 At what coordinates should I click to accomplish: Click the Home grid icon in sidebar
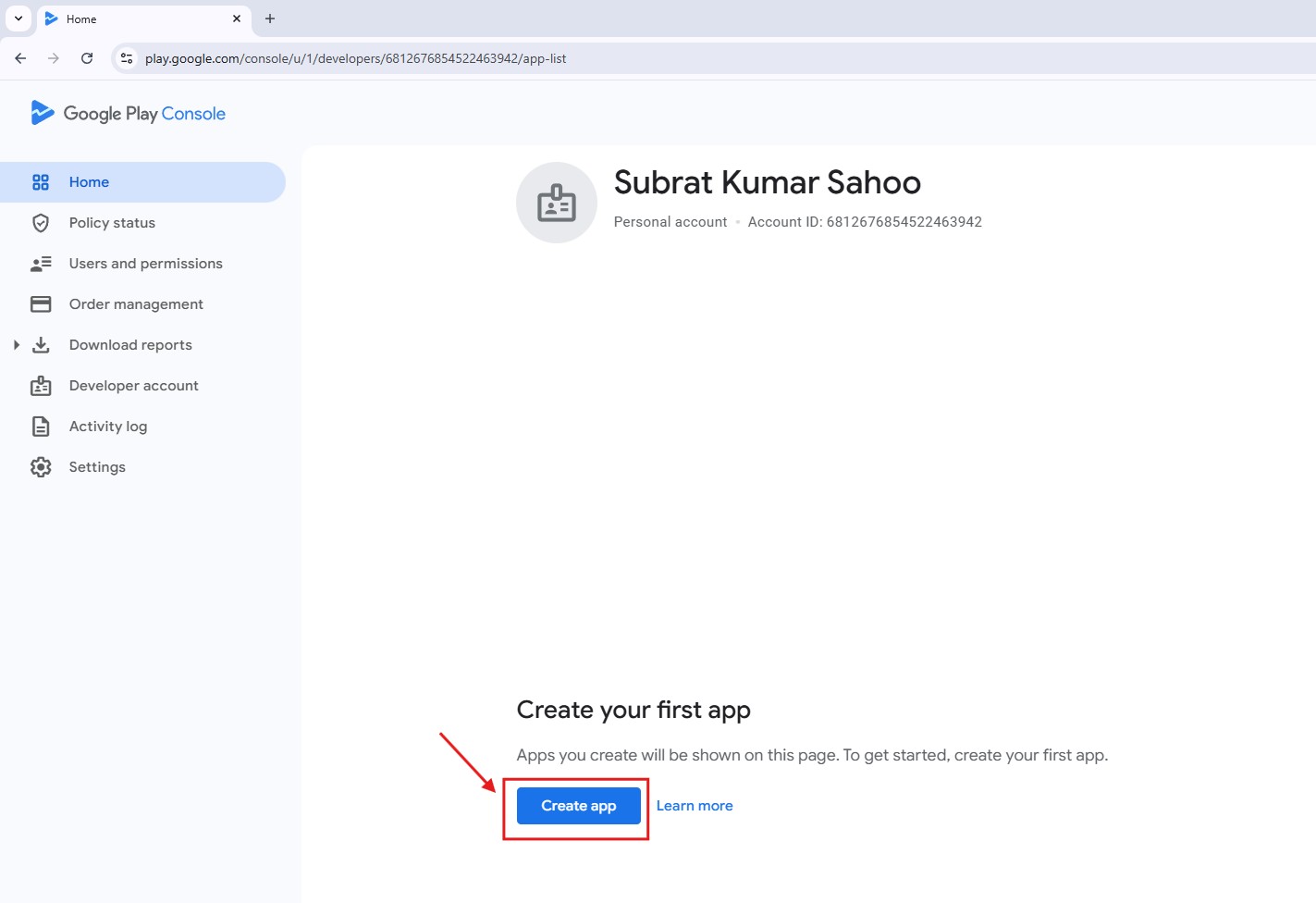tap(41, 182)
